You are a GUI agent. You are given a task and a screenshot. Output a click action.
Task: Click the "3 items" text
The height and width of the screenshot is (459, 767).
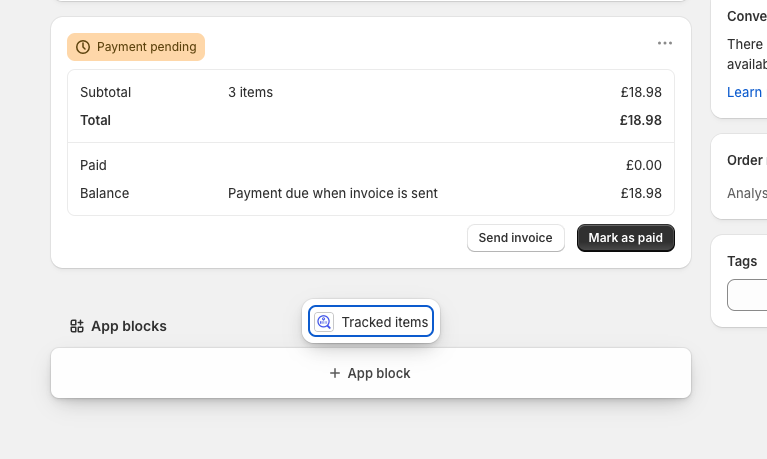tap(250, 92)
